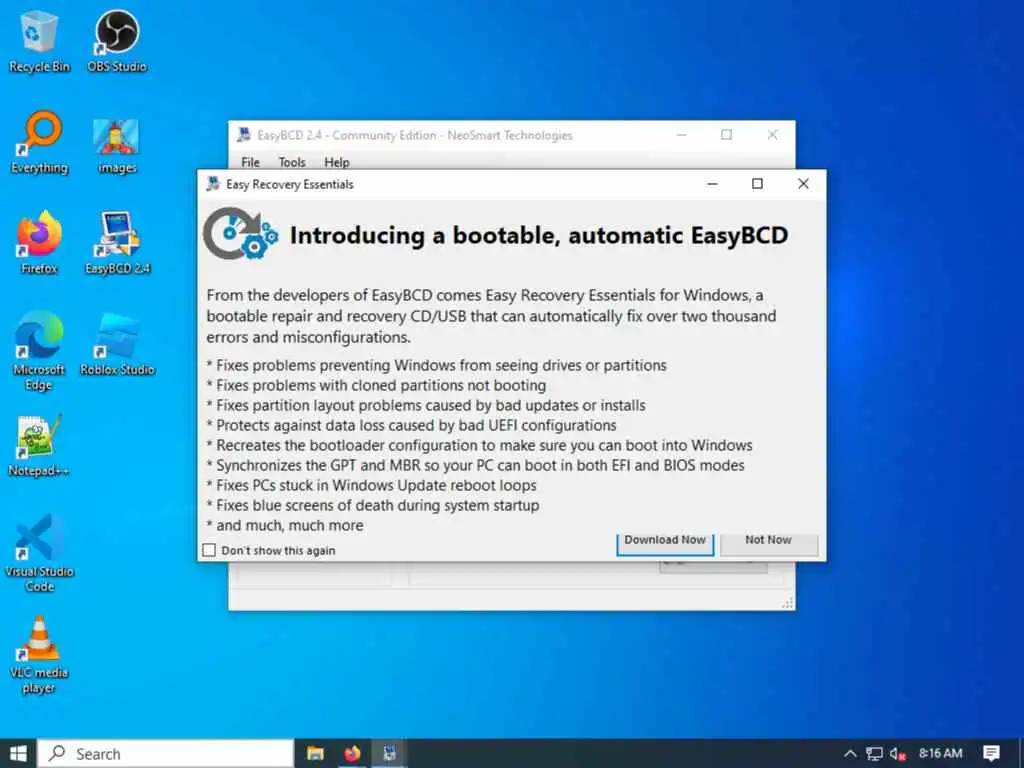Select the Visual Studio Code shortcut
Screen dimensions: 1024x768
[39, 554]
